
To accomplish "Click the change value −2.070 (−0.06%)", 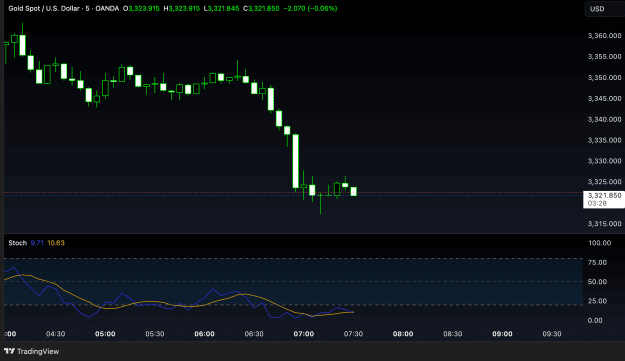I will pos(310,8).
